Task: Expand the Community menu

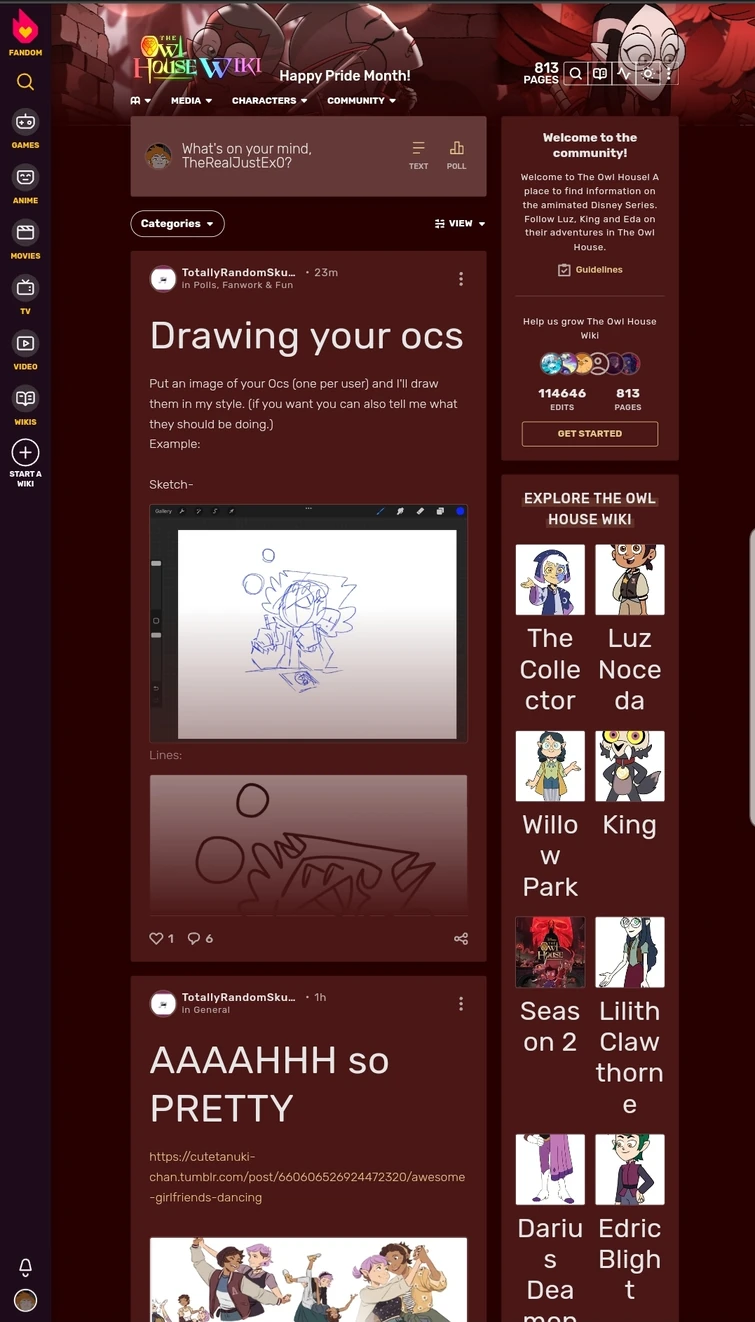Action: pos(361,101)
